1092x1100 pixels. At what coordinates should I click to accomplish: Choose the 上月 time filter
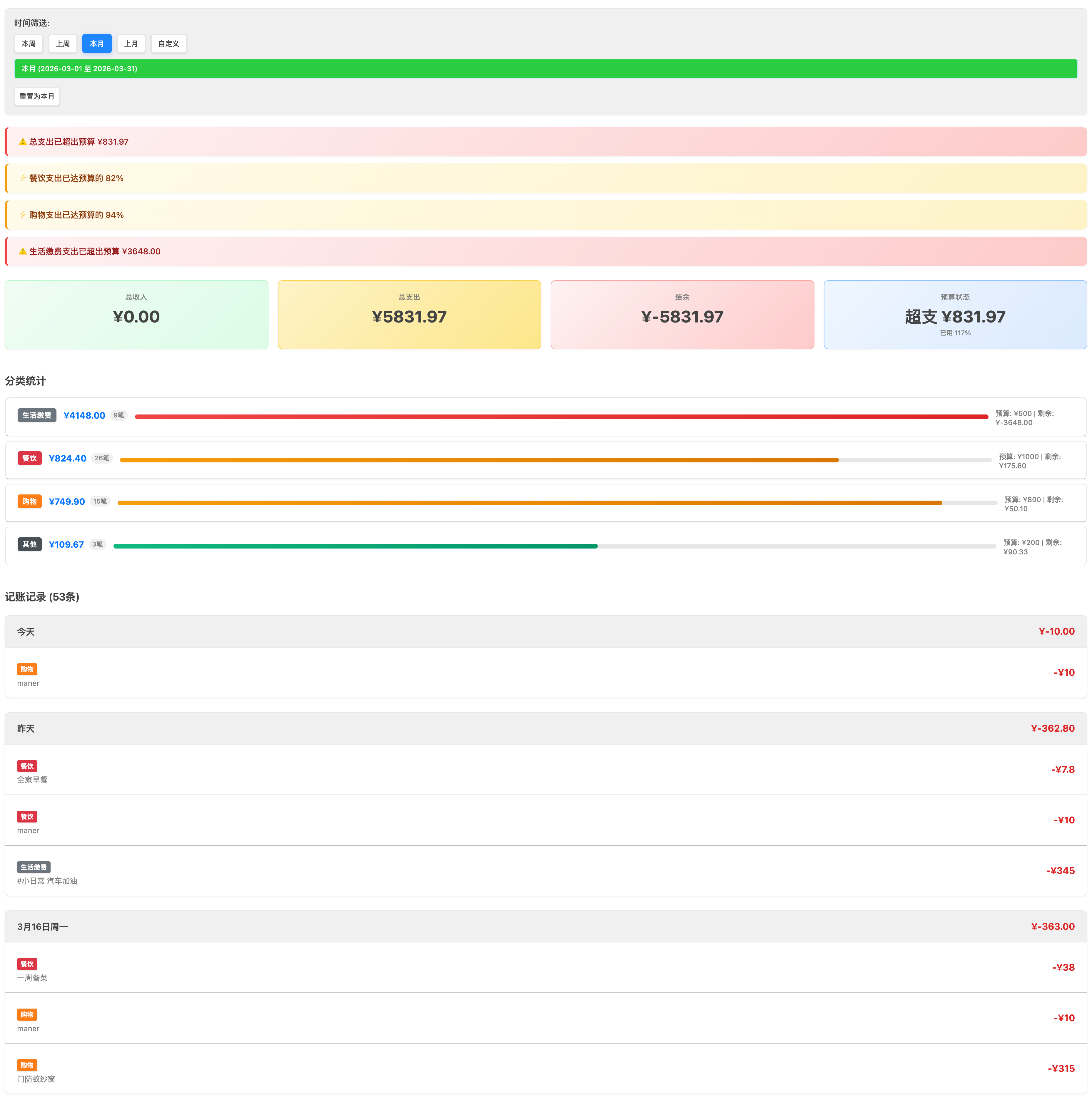[131, 44]
